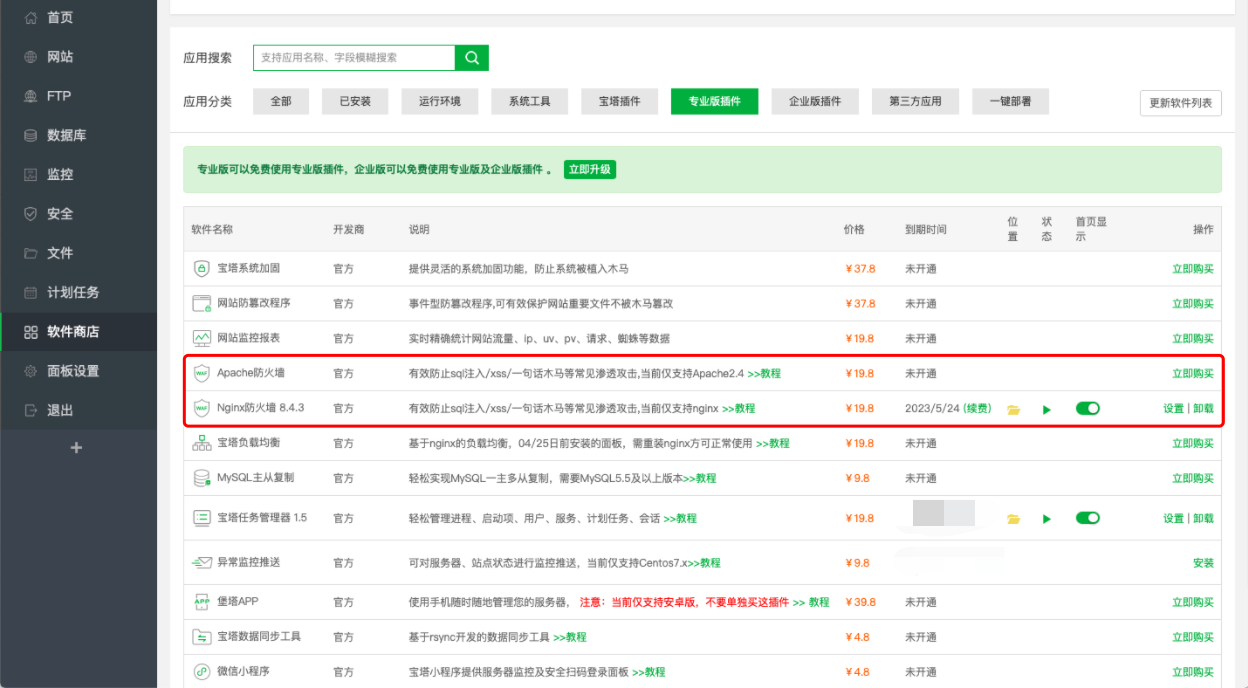Click price ¥39.8 in 堡塔APP row
Viewport: 1248px width, 688px height.
[x=860, y=603]
